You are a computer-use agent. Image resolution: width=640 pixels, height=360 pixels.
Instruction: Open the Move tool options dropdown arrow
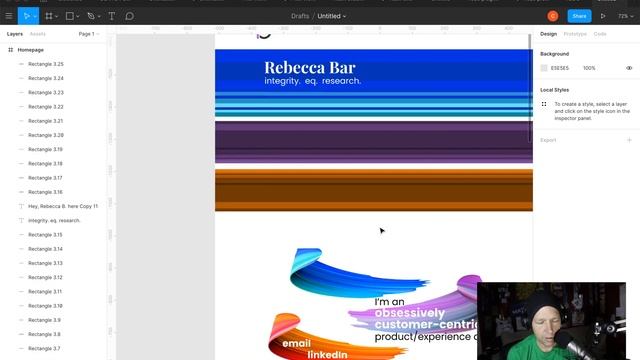(35, 16)
